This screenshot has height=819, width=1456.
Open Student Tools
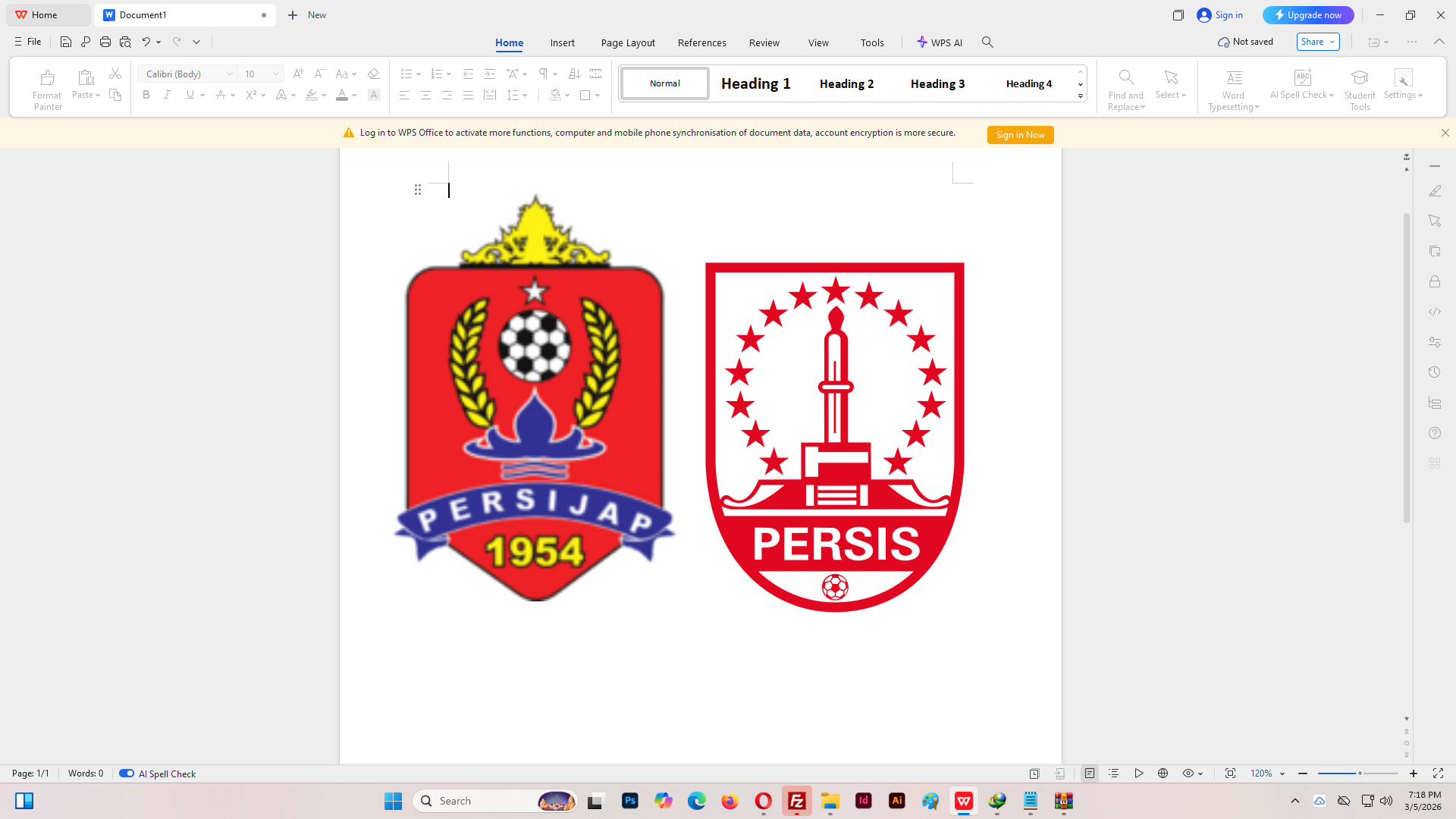click(1360, 89)
